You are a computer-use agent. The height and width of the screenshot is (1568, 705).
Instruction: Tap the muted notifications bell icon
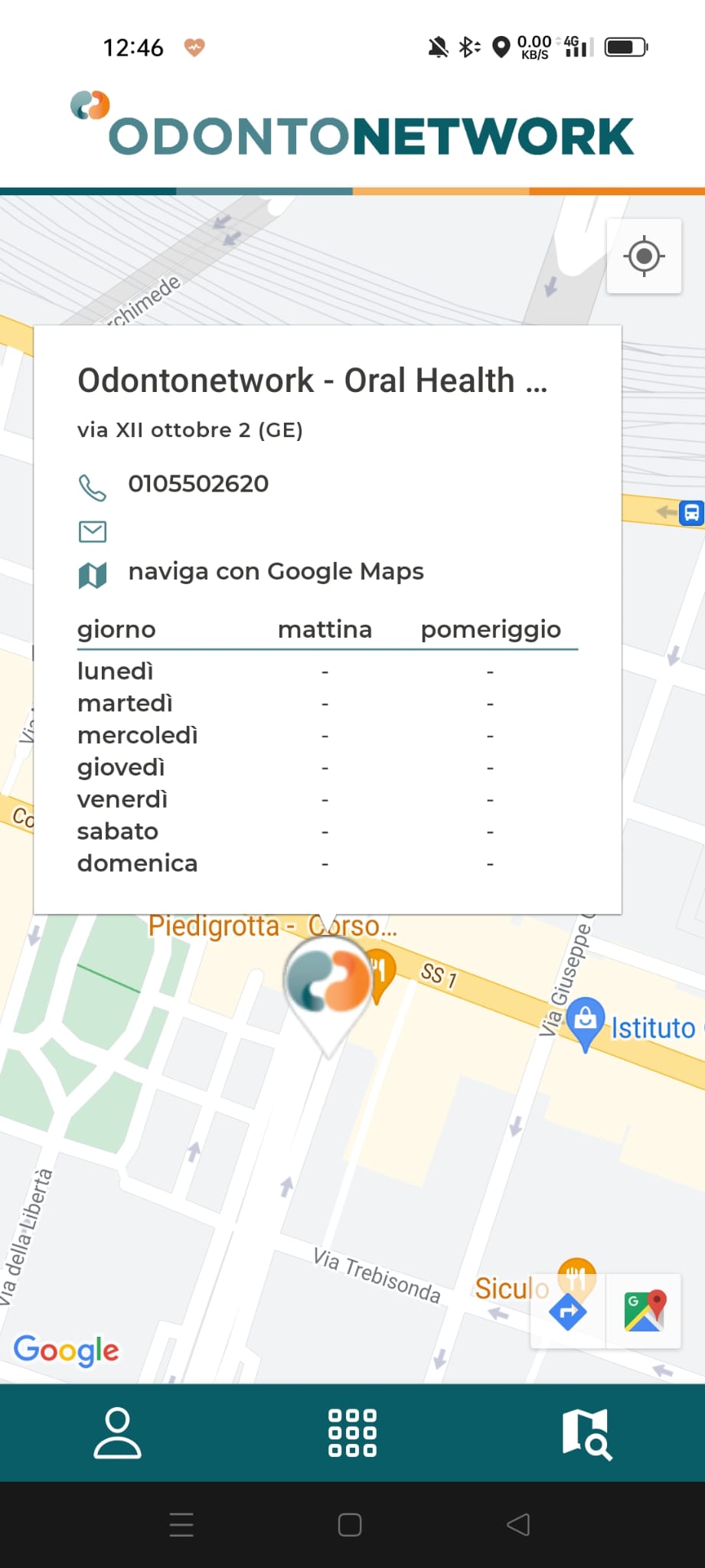438,47
